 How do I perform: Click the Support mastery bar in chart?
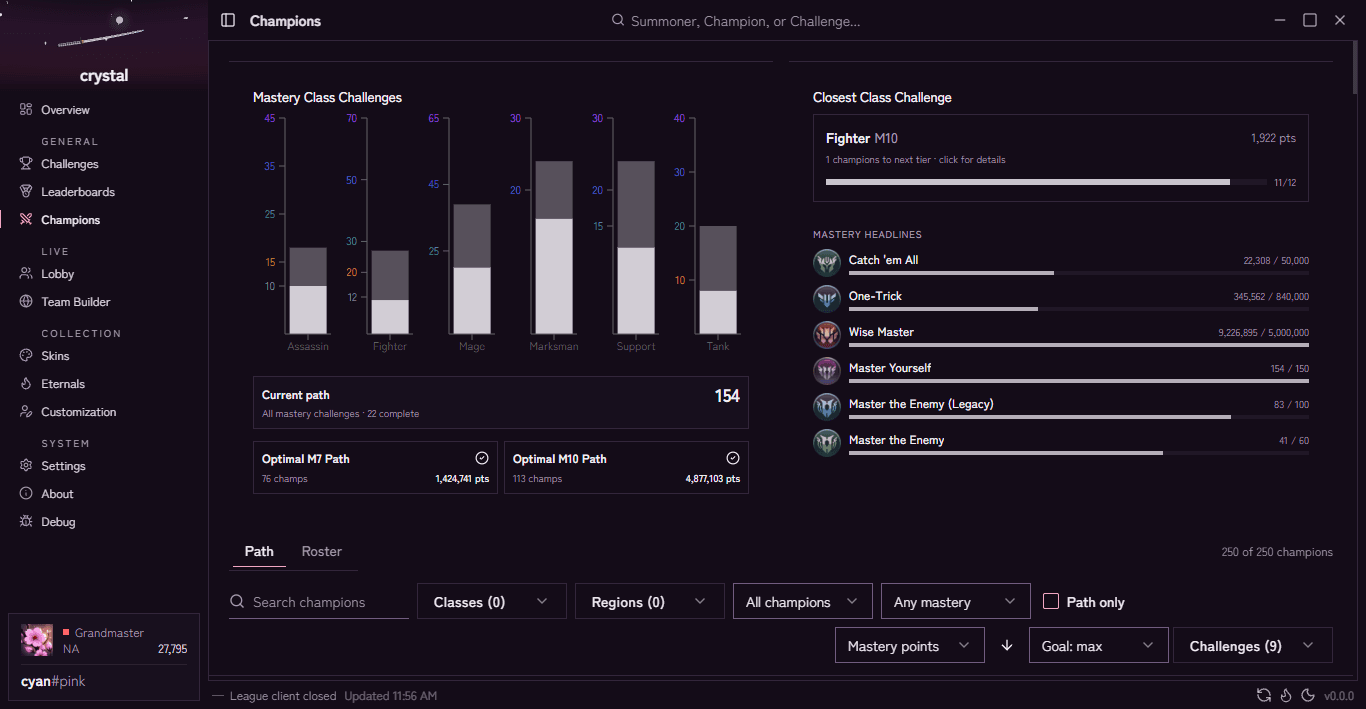(636, 247)
